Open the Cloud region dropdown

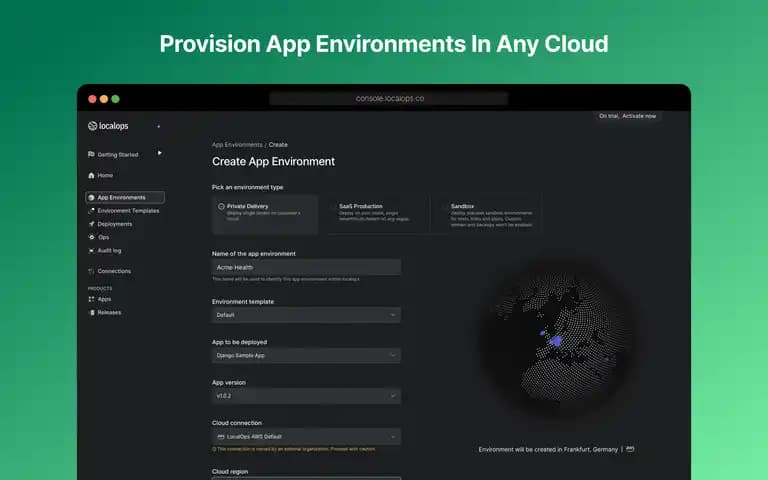coord(307,478)
